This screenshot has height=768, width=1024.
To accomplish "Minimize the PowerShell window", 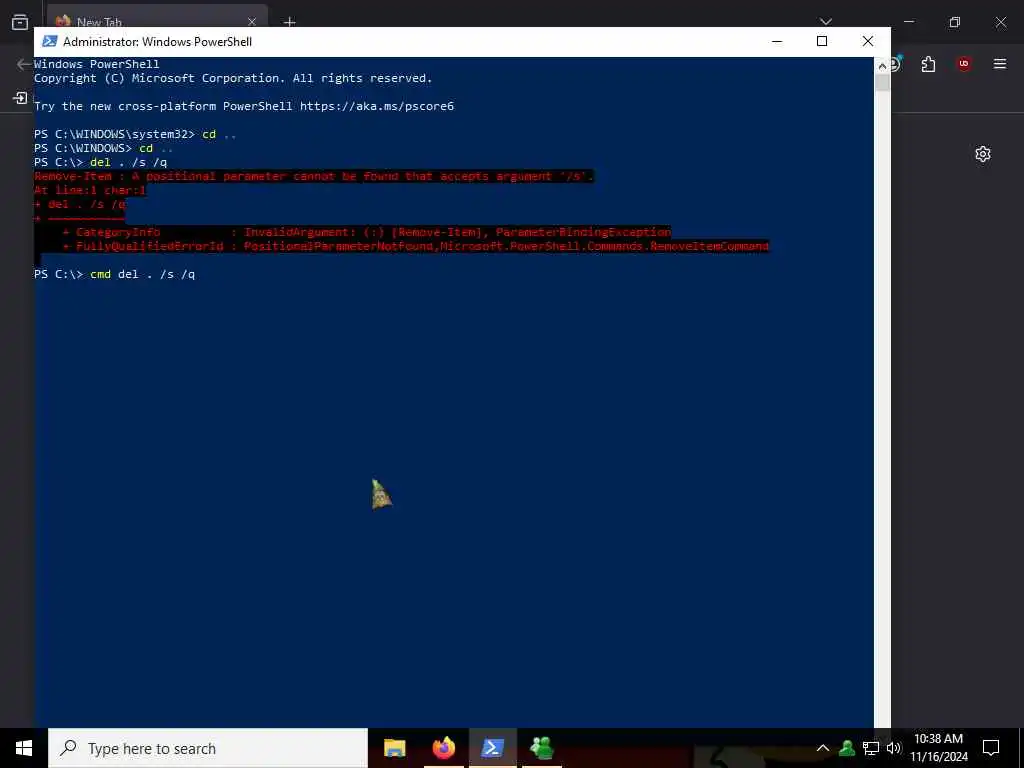I will (776, 41).
